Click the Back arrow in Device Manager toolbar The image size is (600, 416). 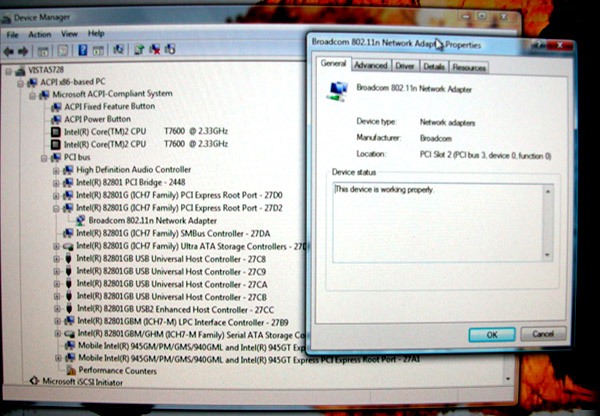9,51
